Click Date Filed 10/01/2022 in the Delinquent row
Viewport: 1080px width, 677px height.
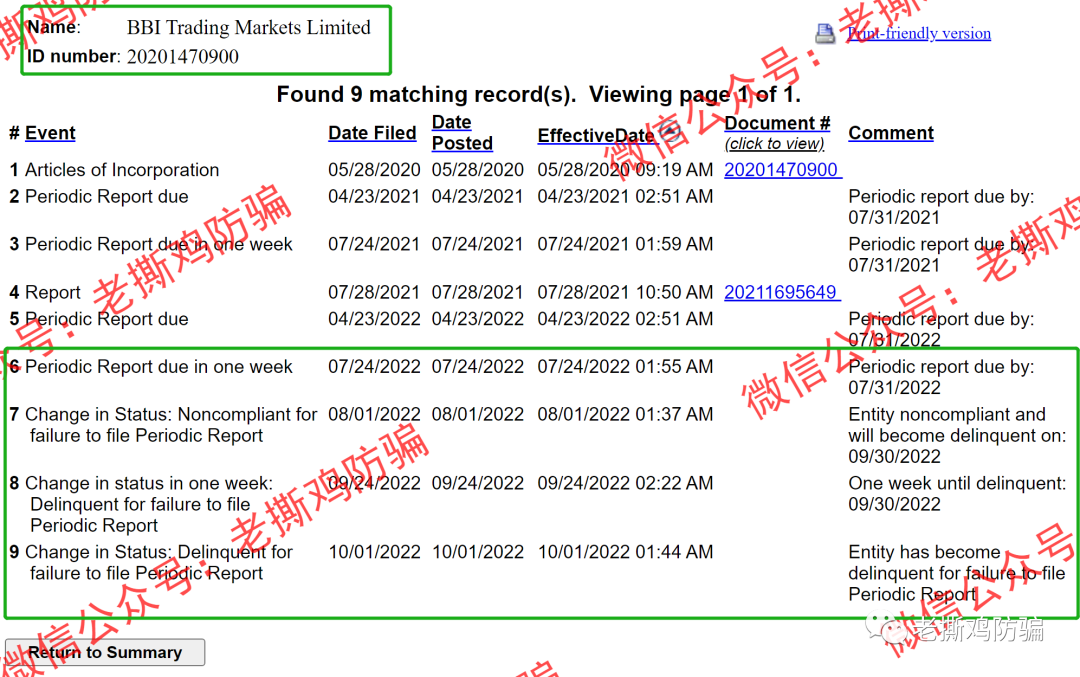tap(374, 552)
